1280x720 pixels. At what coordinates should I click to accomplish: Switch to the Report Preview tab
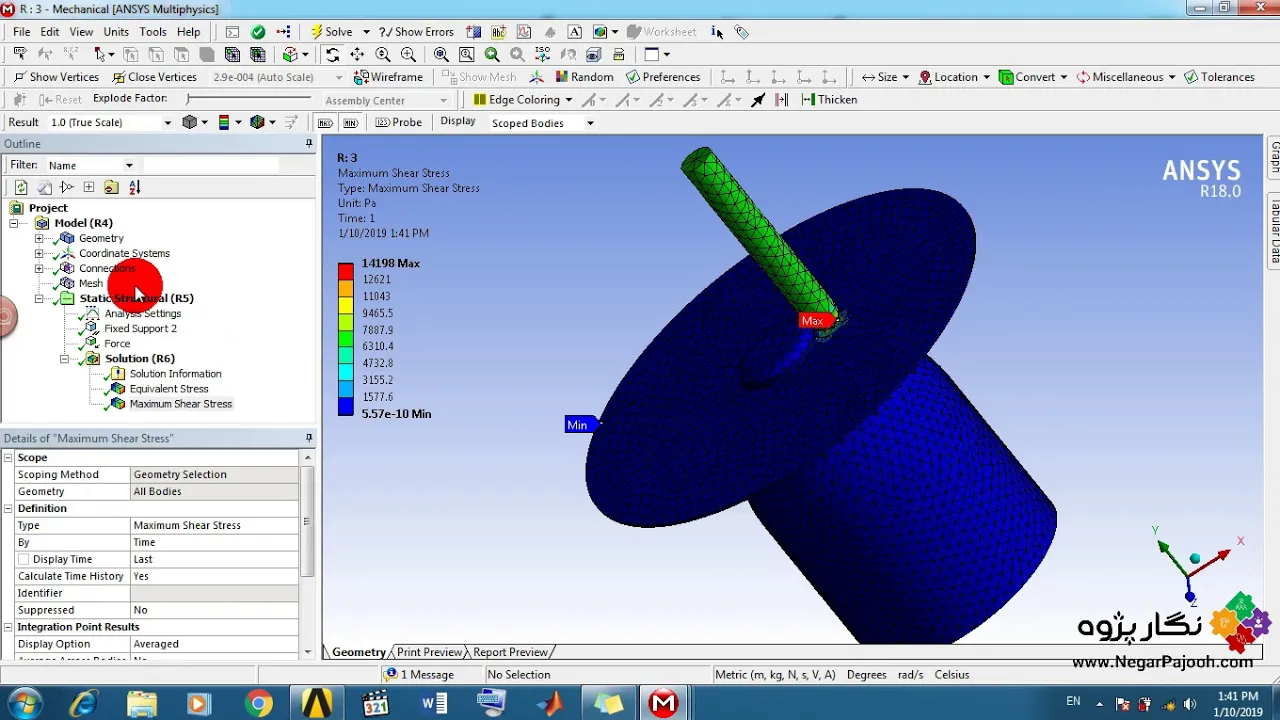(510, 652)
